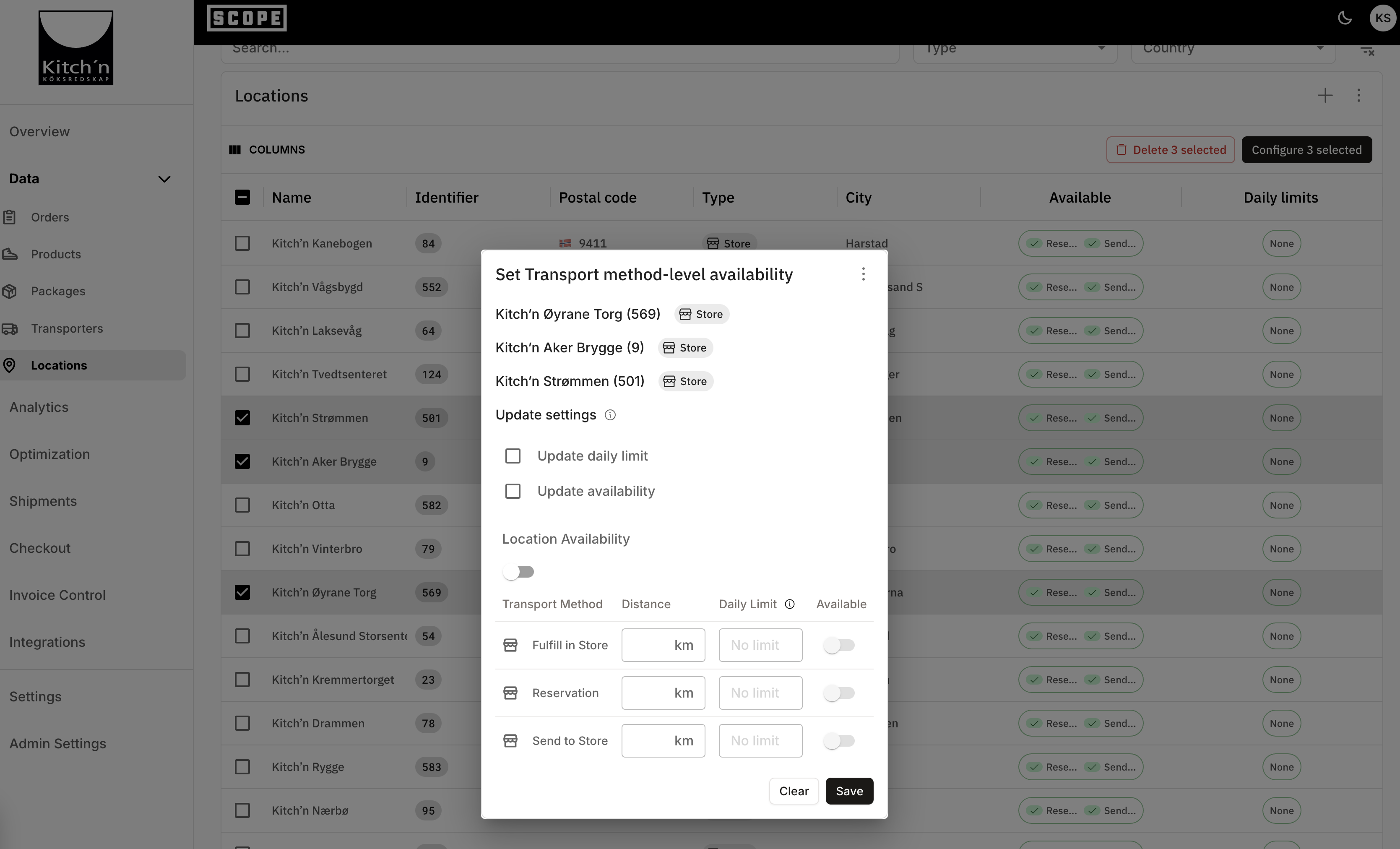Sort by the Name column header
Viewport: 1400px width, 849px height.
pos(291,197)
